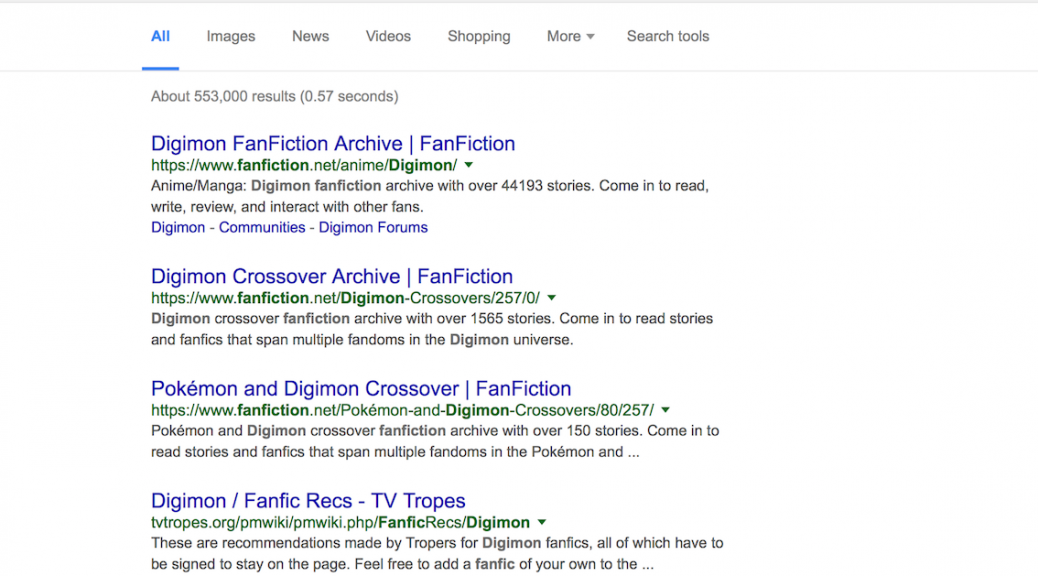Open Pokémon and Digimon Crossover result
1038x576 pixels.
coord(361,388)
